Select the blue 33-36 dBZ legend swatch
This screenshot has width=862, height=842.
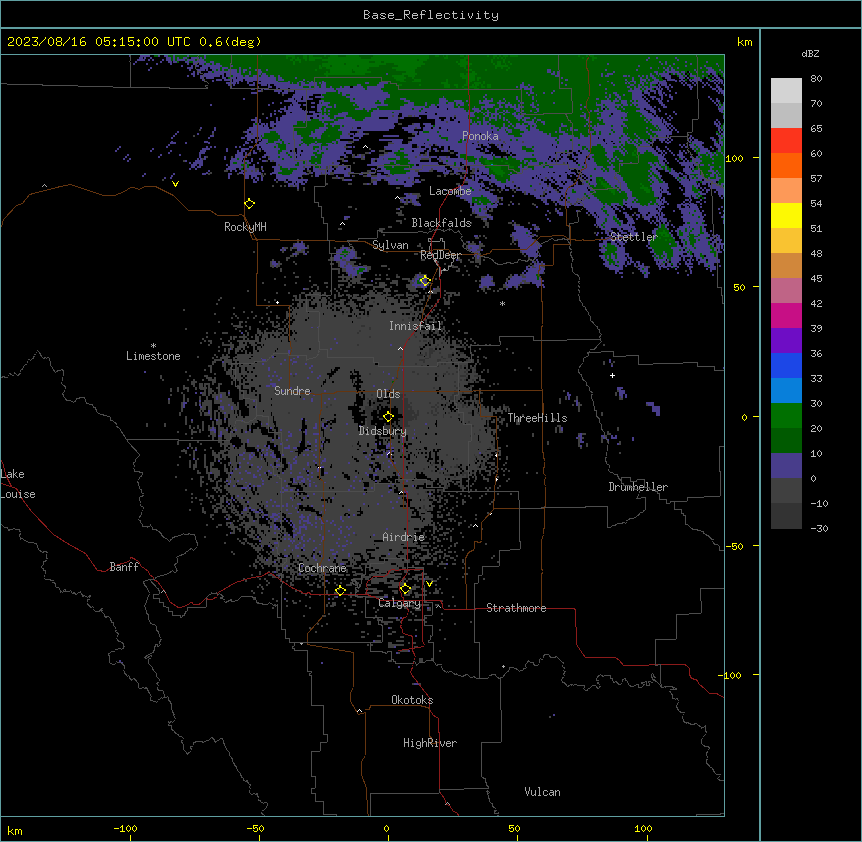click(x=786, y=365)
